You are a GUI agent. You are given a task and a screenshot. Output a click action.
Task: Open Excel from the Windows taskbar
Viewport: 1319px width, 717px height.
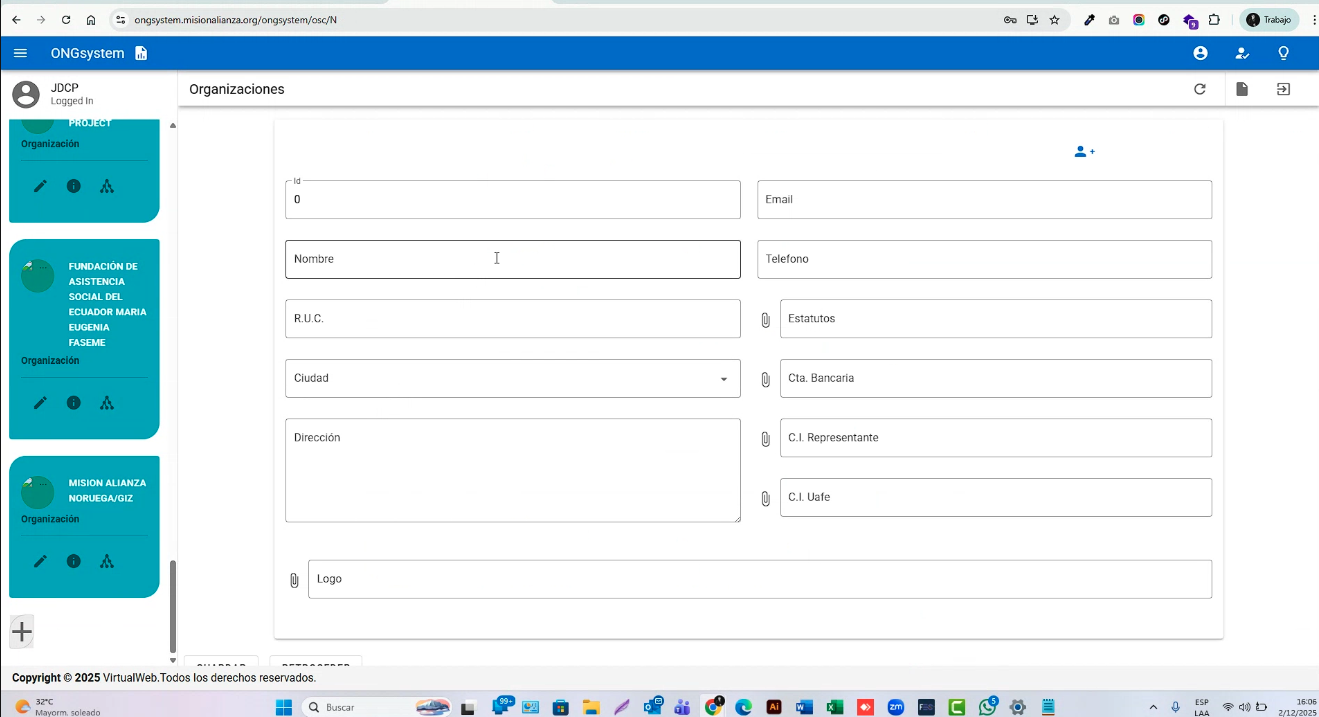pos(834,707)
